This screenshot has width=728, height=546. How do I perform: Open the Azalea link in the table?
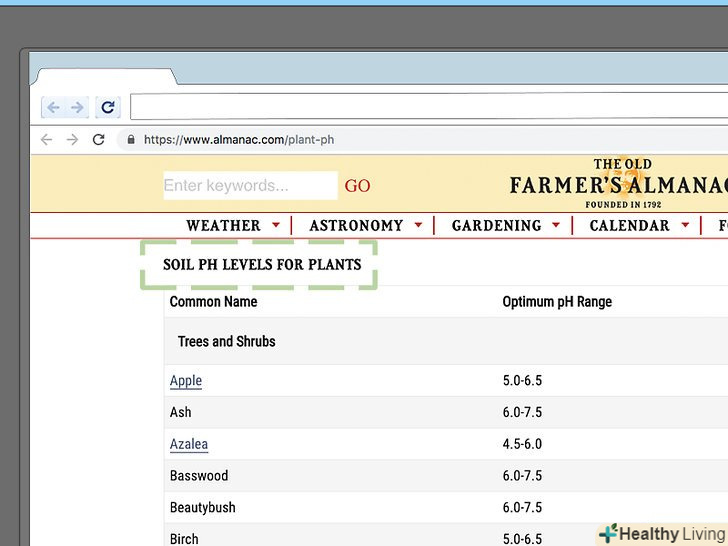[189, 444]
